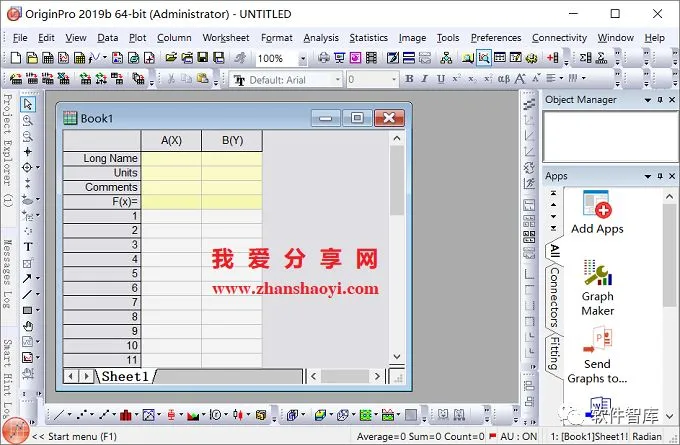Open the Statistics menu
Viewport: 680px width, 445px height.
pos(369,38)
